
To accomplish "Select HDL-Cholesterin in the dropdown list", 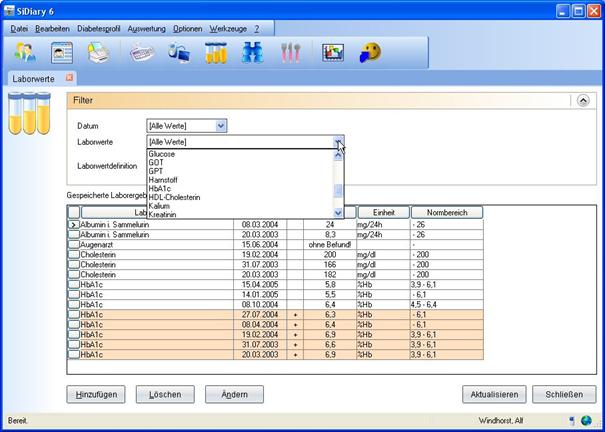I will [240, 197].
